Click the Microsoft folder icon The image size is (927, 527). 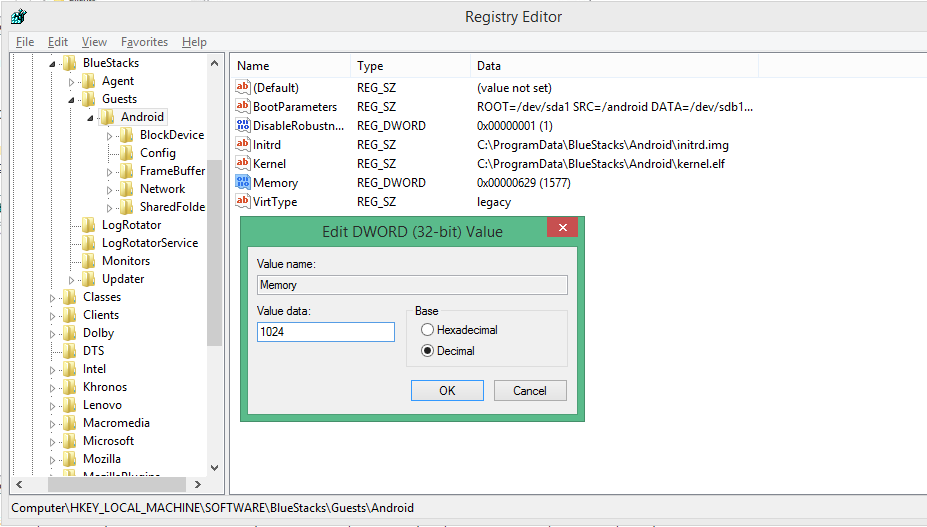tap(70, 441)
